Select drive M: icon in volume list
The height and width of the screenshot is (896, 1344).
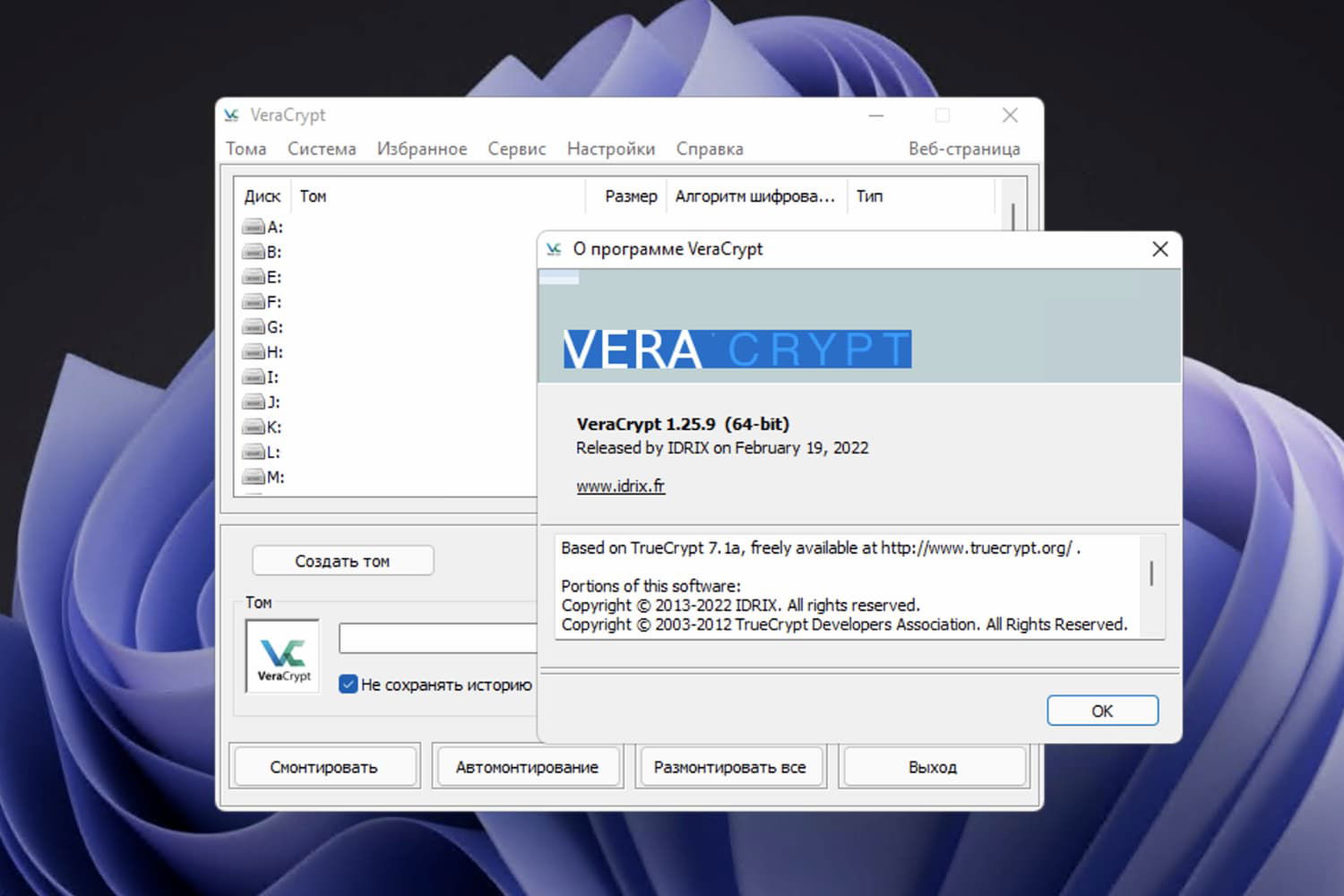(x=254, y=478)
